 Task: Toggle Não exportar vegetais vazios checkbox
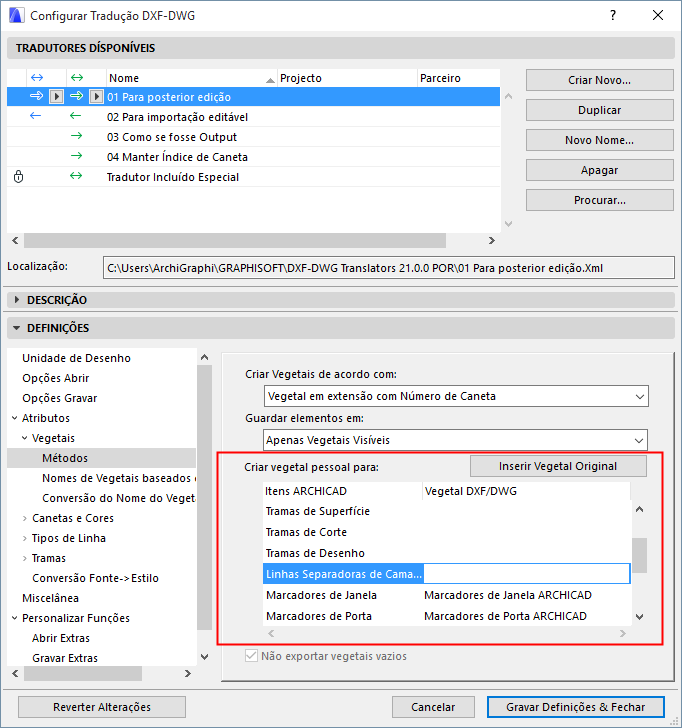point(251,656)
